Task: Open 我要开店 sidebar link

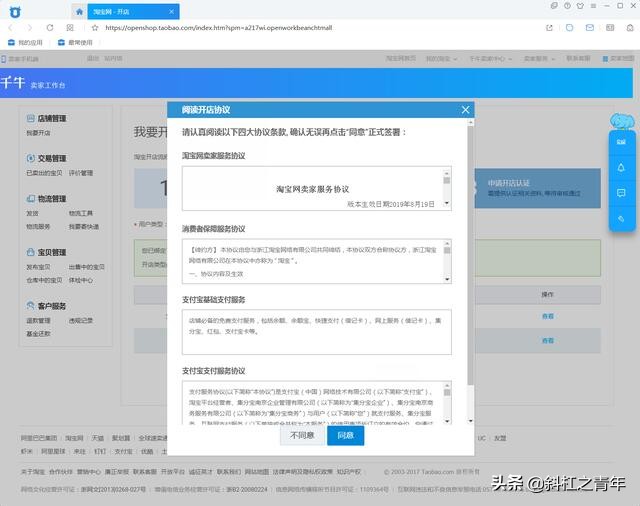Action: click(38, 133)
